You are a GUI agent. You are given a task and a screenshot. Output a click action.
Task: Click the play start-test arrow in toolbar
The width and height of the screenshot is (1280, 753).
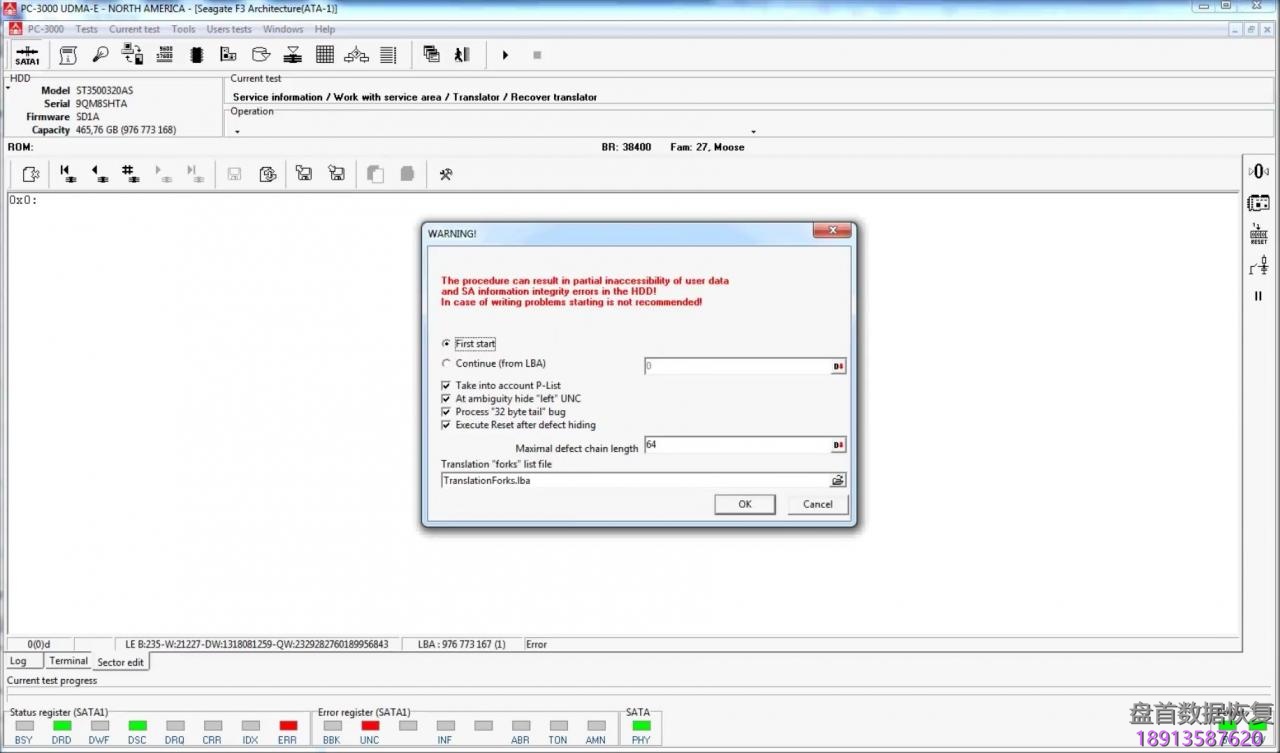505,55
